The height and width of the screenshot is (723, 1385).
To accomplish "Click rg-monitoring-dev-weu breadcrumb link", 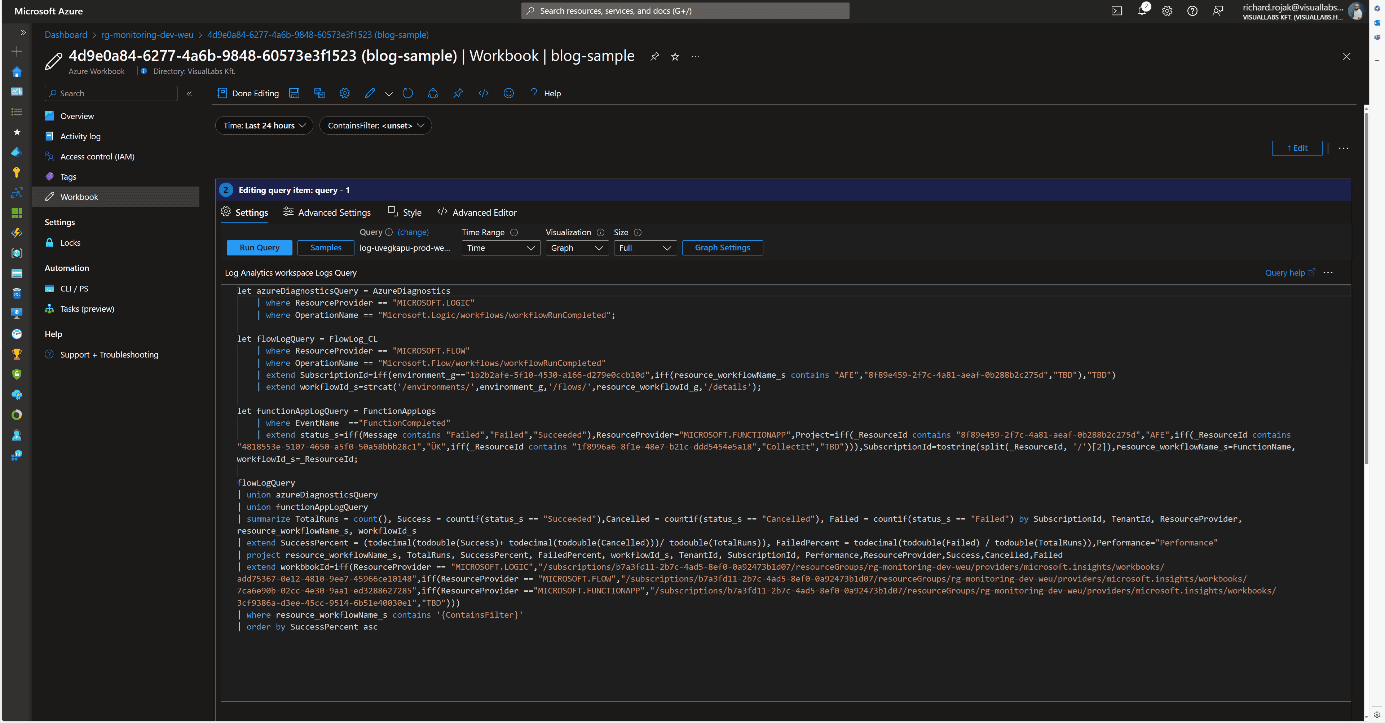I will (148, 34).
